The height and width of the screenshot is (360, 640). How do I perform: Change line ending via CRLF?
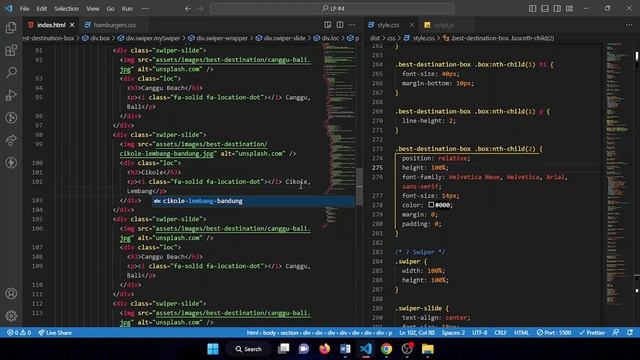[500, 333]
